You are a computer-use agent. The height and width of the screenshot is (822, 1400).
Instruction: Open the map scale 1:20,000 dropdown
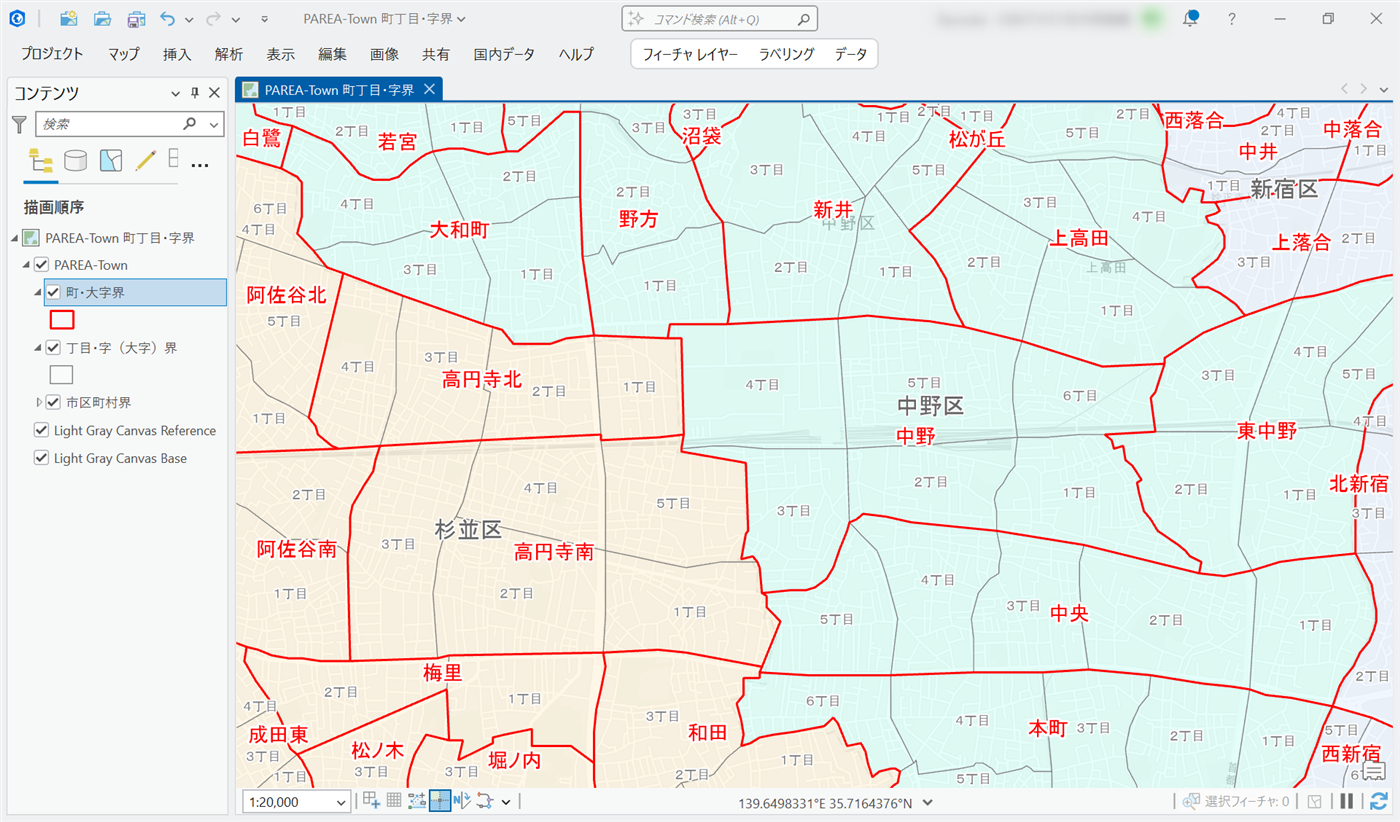(343, 802)
